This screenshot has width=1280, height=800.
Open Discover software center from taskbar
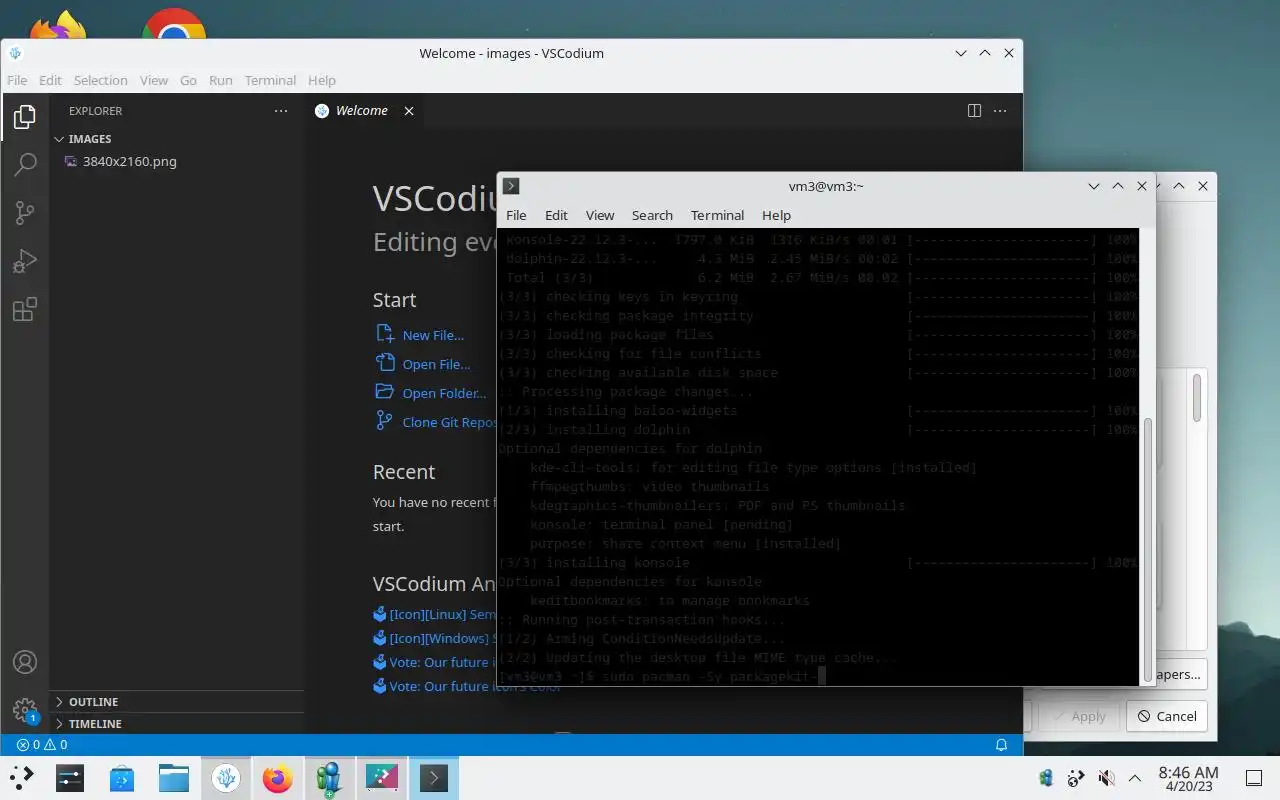click(122, 777)
